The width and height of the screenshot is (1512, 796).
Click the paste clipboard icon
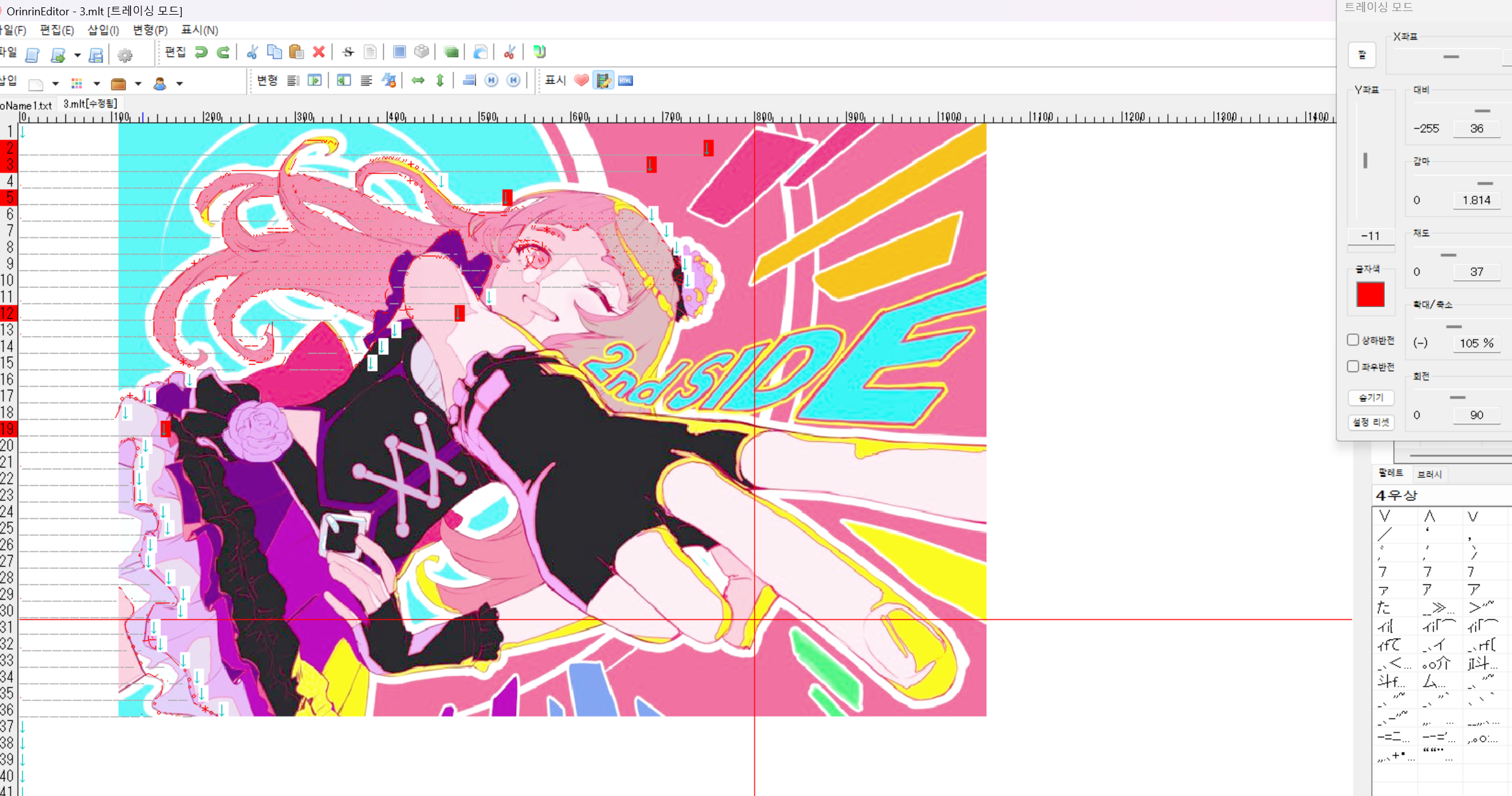pos(296,53)
